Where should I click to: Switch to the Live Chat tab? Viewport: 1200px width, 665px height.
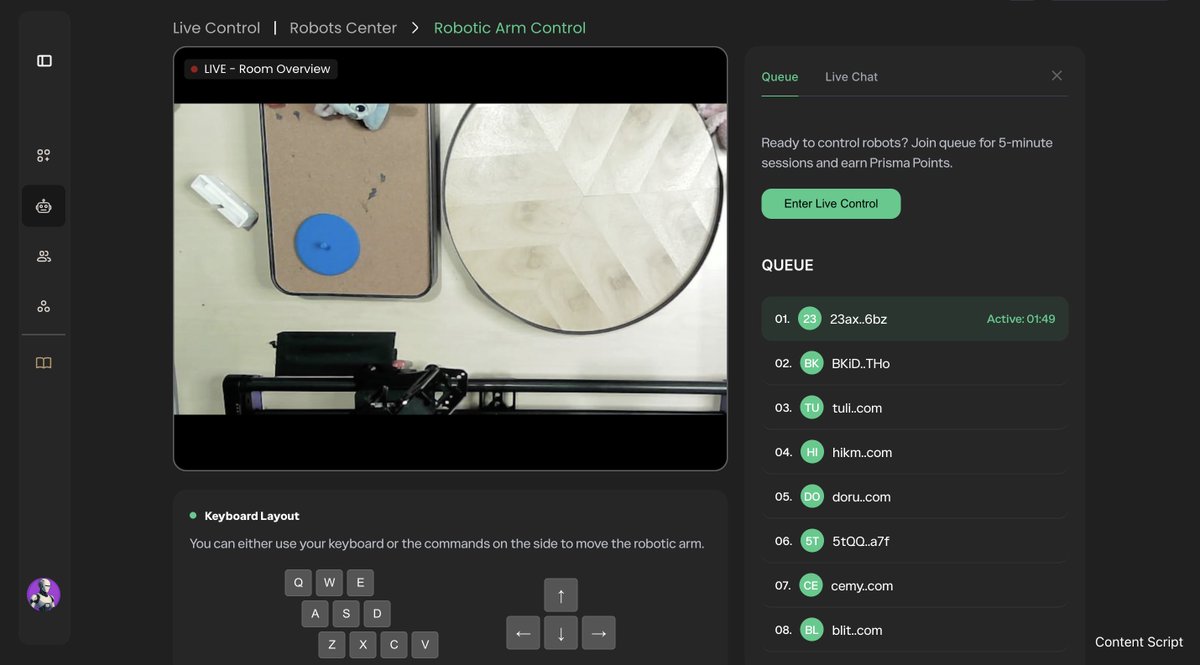pos(851,76)
